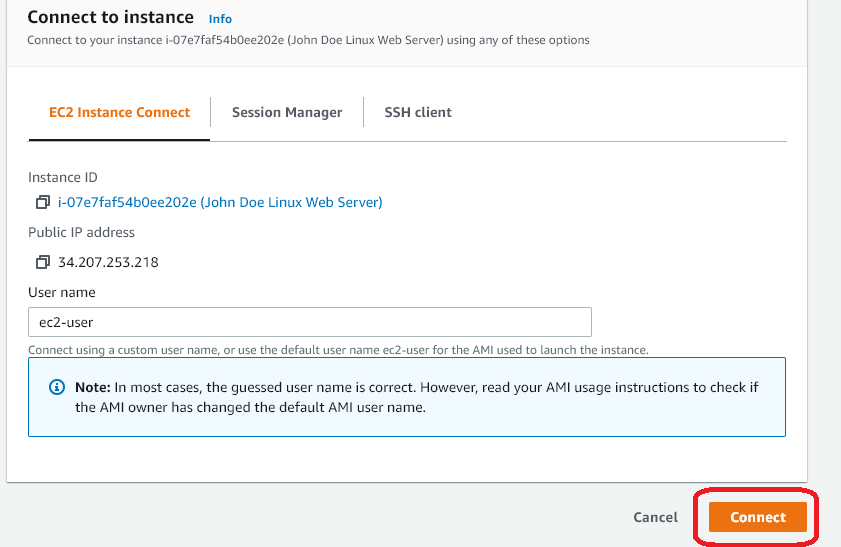Image resolution: width=841 pixels, height=547 pixels.
Task: Select the EC2 Instance Connect tab
Action: click(x=119, y=112)
